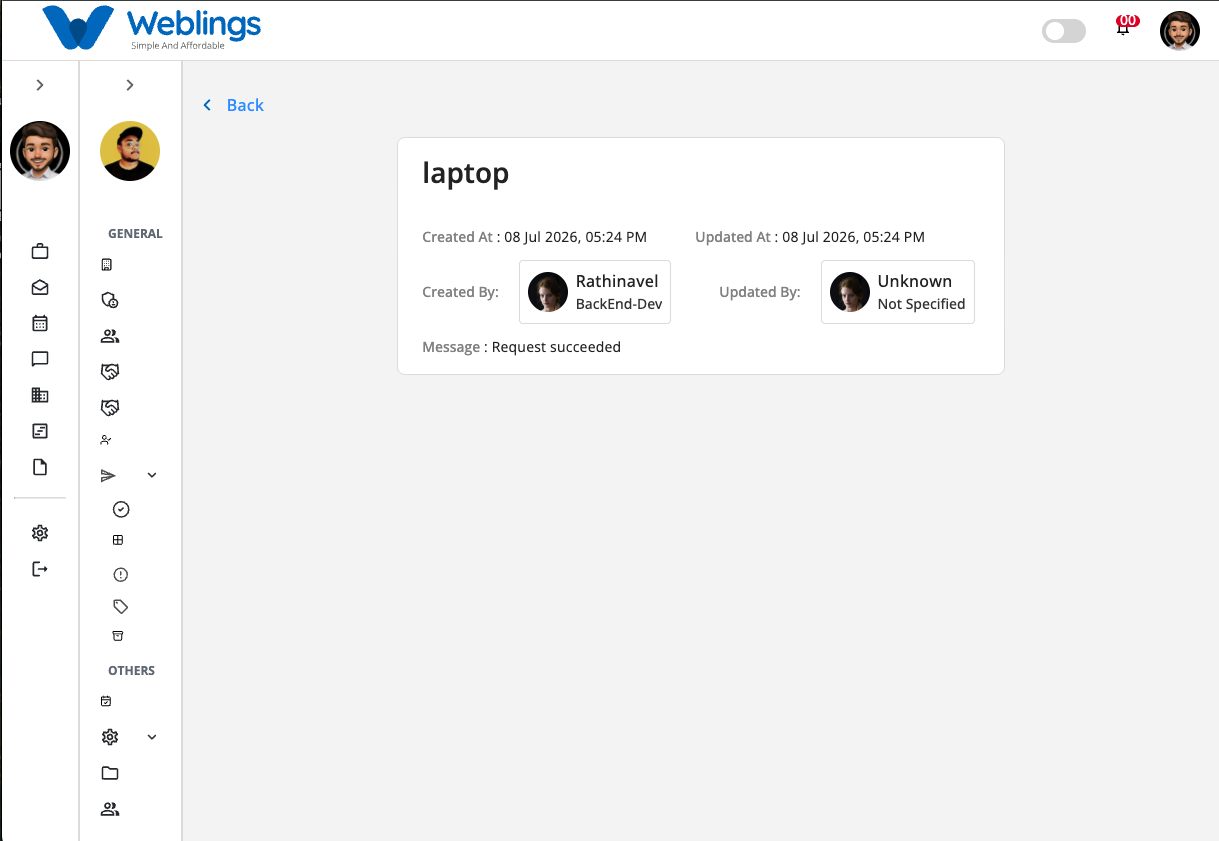The image size is (1219, 841).
Task: Click the "Request succeeded" message text
Action: pyautogui.click(x=556, y=347)
